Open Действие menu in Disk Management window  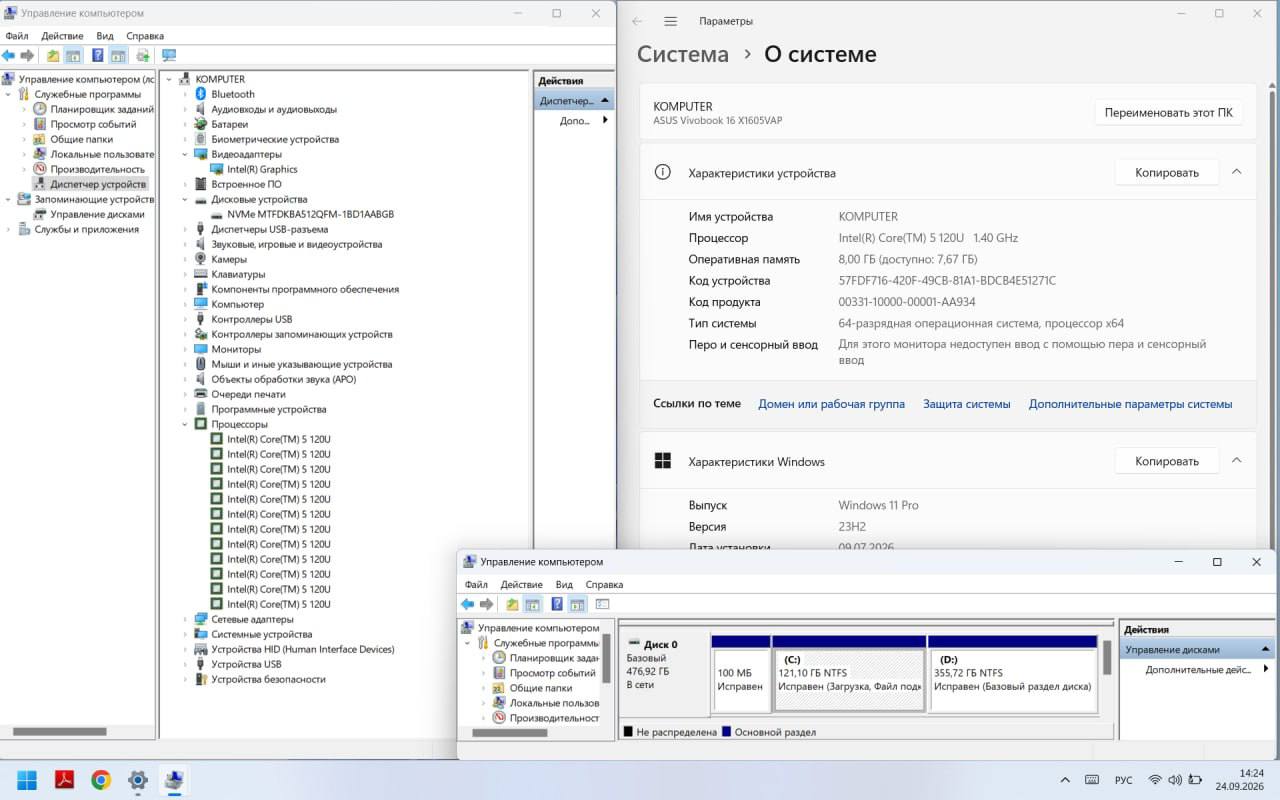click(521, 585)
